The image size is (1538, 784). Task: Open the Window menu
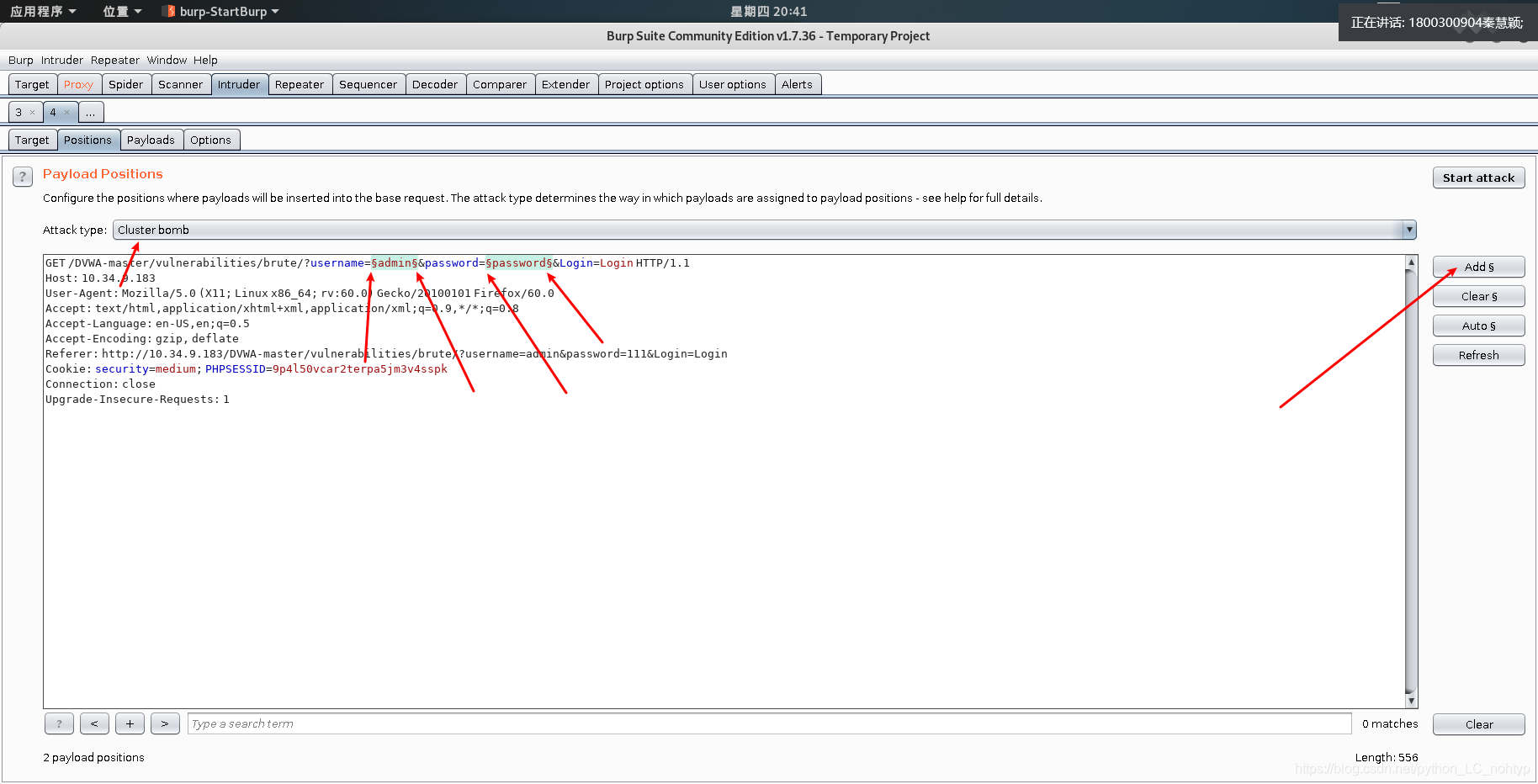167,60
